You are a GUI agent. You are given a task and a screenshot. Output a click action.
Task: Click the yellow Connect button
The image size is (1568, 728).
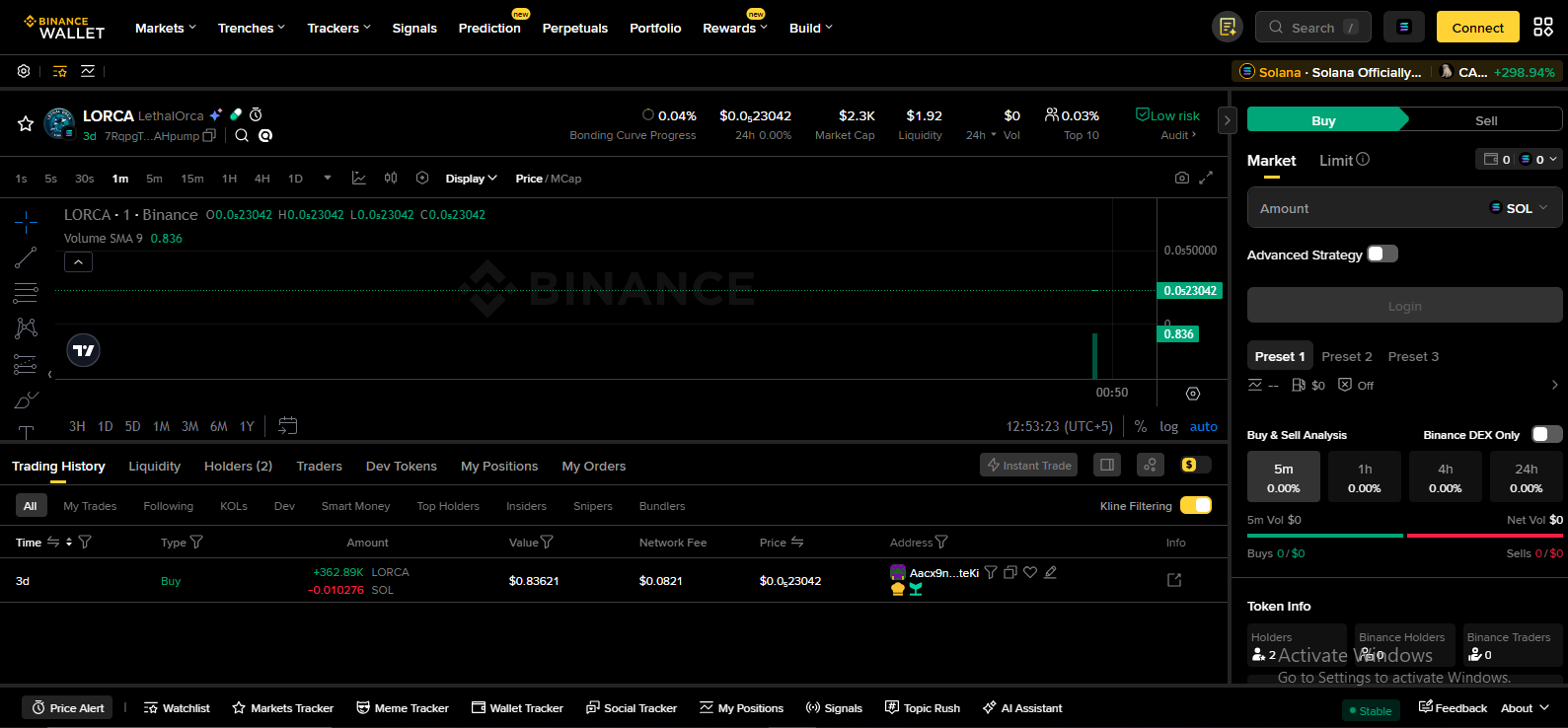1478,28
